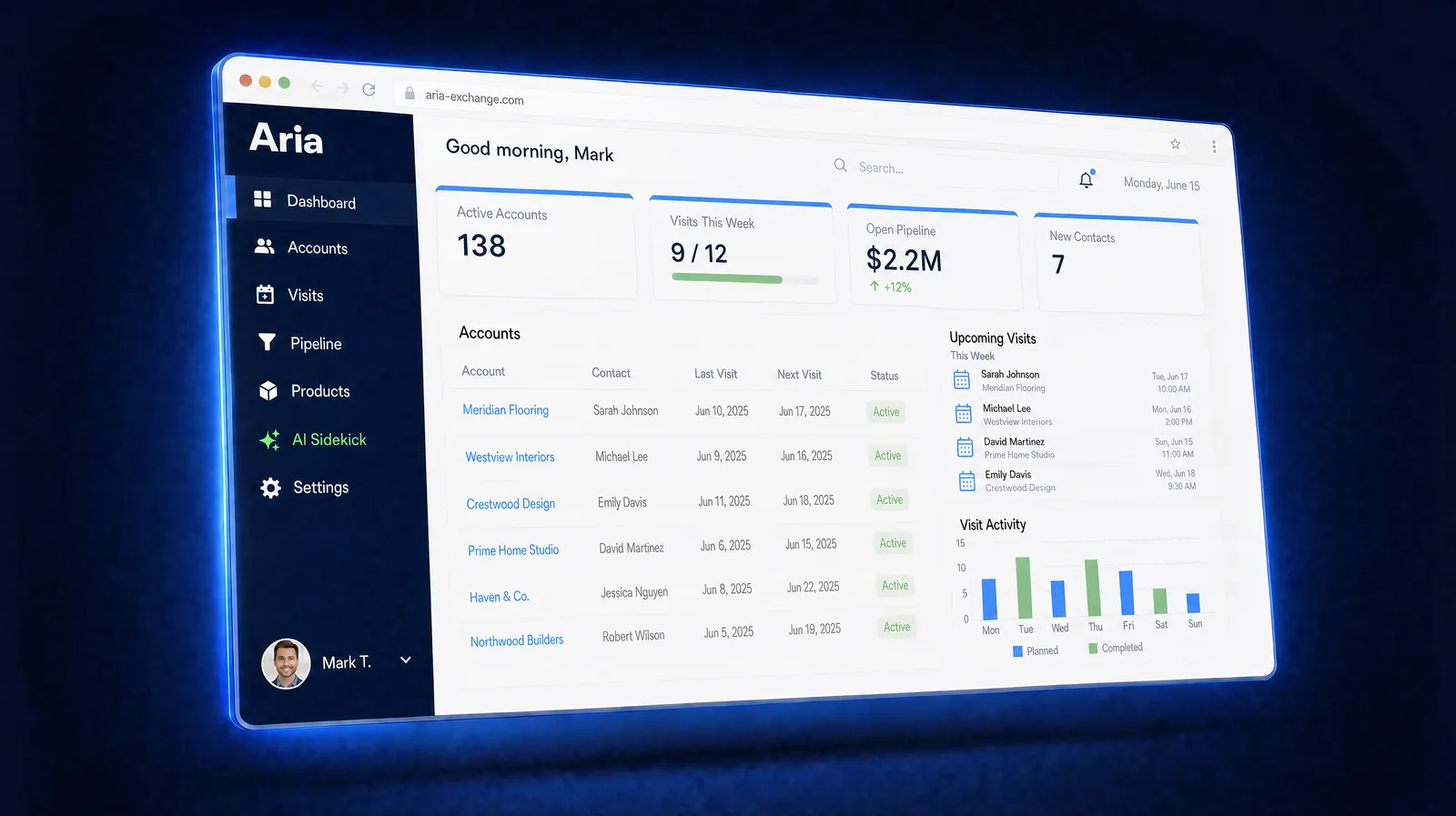Click Tue green completed bar in chart
The height and width of the screenshot is (816, 1456).
(x=1024, y=588)
